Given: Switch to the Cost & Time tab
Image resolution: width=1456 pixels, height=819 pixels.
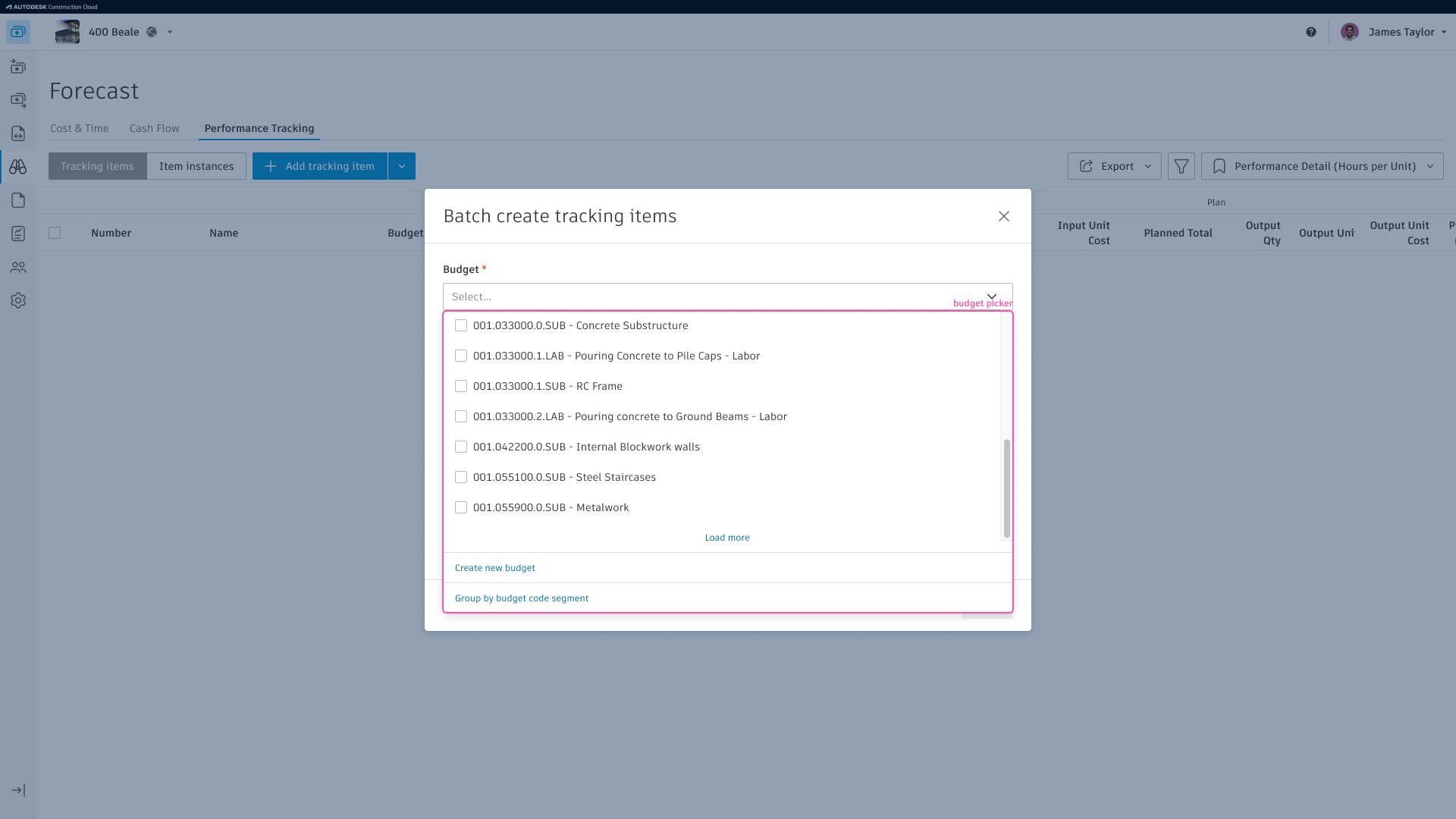Looking at the screenshot, I should [x=80, y=128].
